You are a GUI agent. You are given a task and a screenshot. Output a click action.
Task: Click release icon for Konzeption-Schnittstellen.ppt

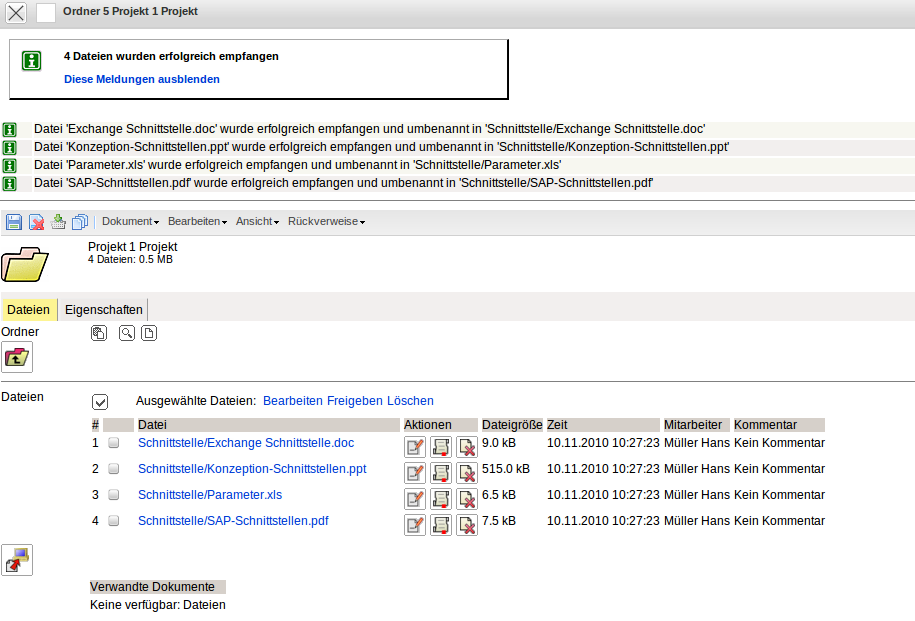coord(441,472)
